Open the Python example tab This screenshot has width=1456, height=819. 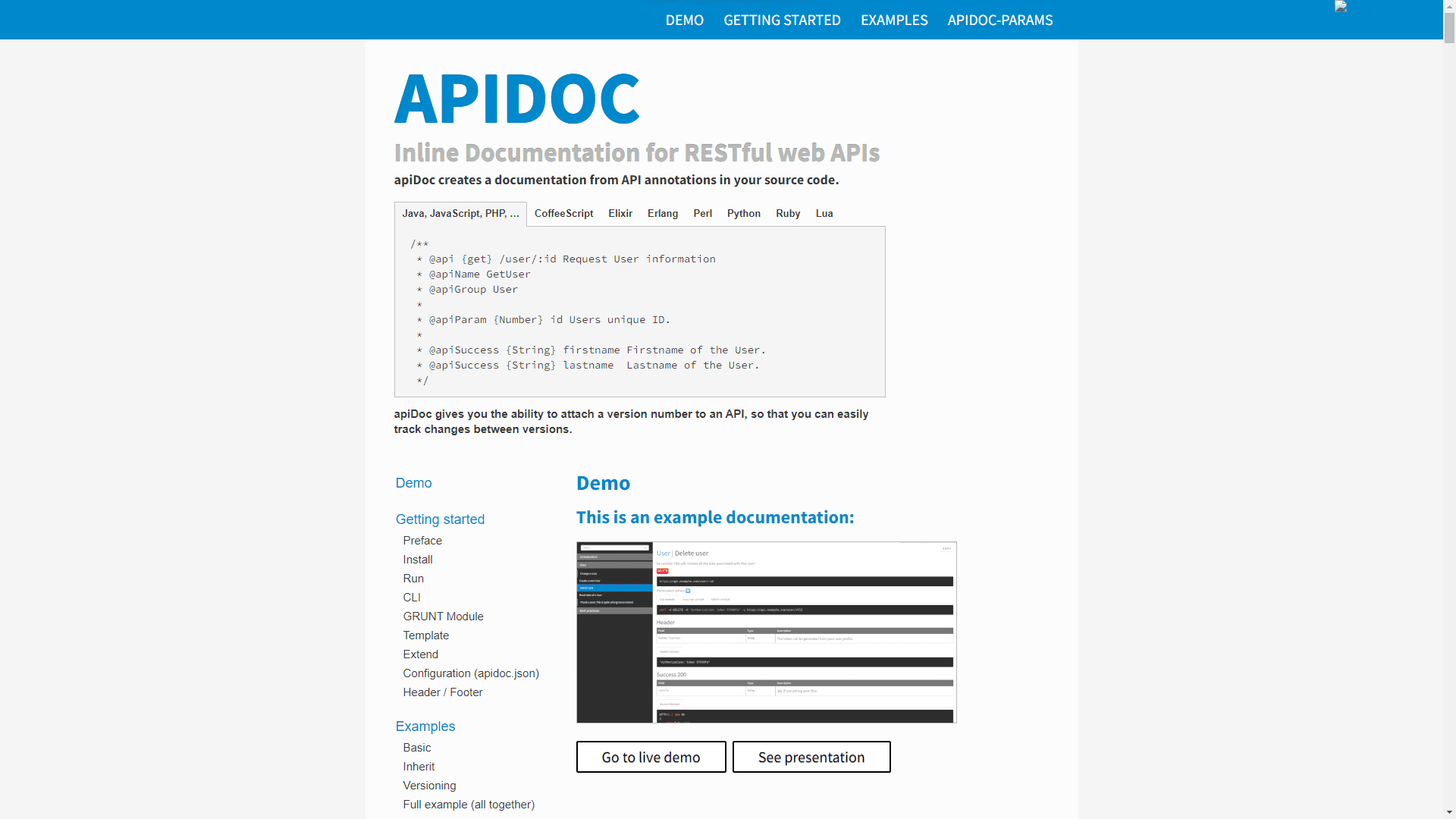[x=743, y=214]
